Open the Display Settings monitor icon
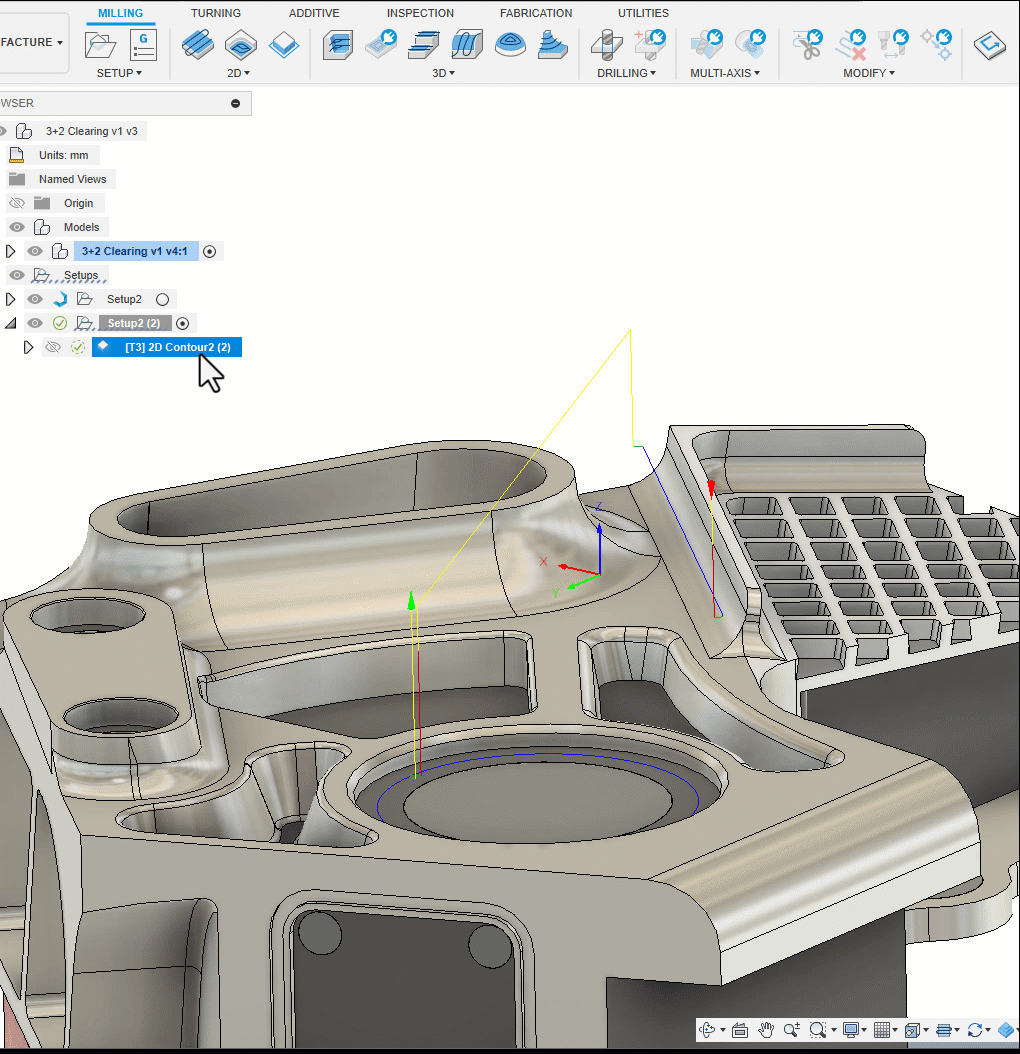Screen dimensions: 1020x1054 851,1030
